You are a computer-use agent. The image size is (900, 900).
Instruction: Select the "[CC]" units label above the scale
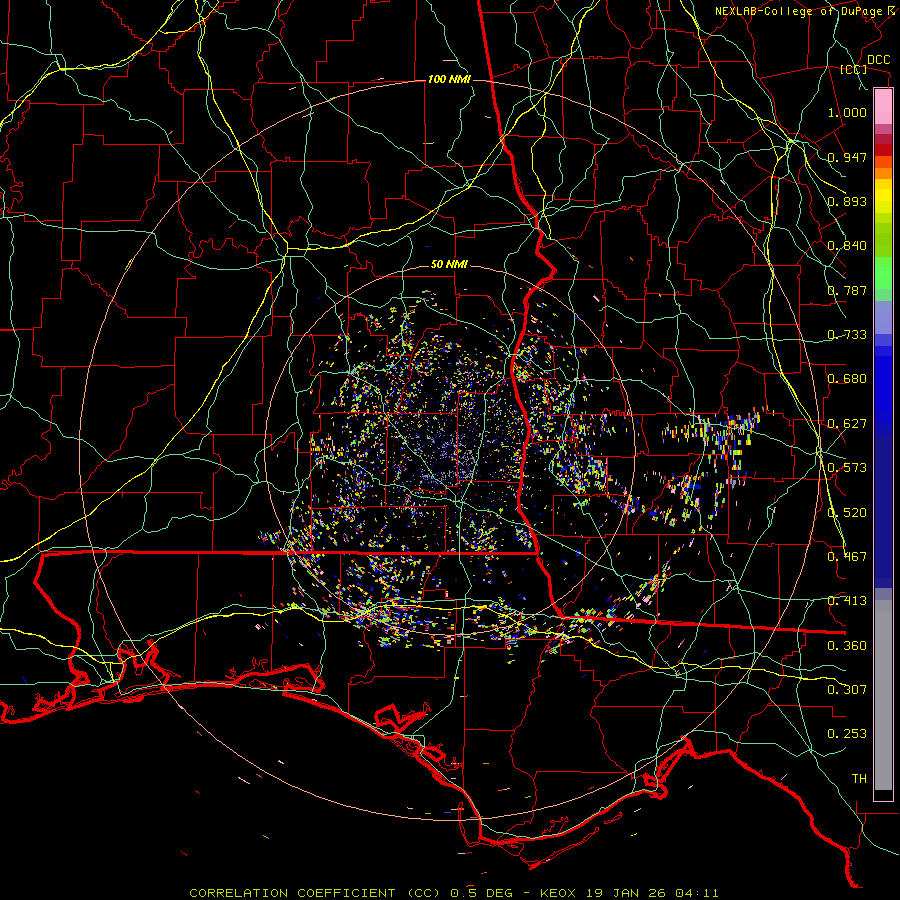[854, 69]
